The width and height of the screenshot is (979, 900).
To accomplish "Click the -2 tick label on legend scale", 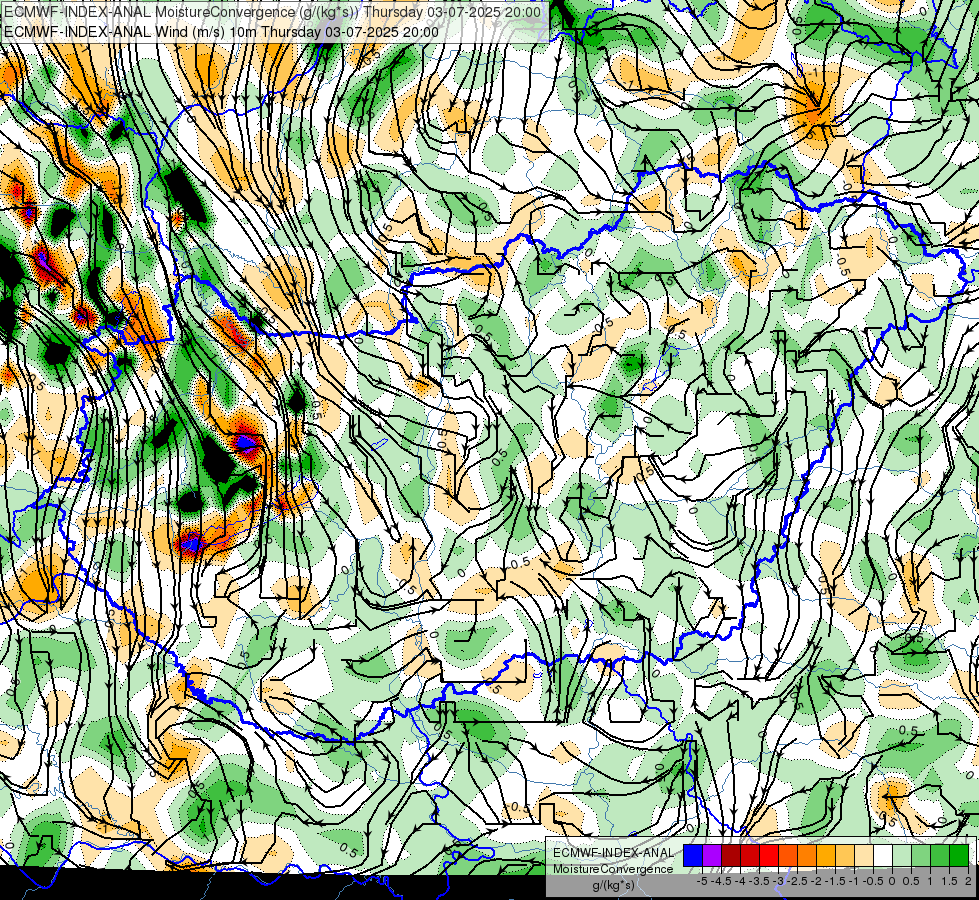I will [816, 881].
